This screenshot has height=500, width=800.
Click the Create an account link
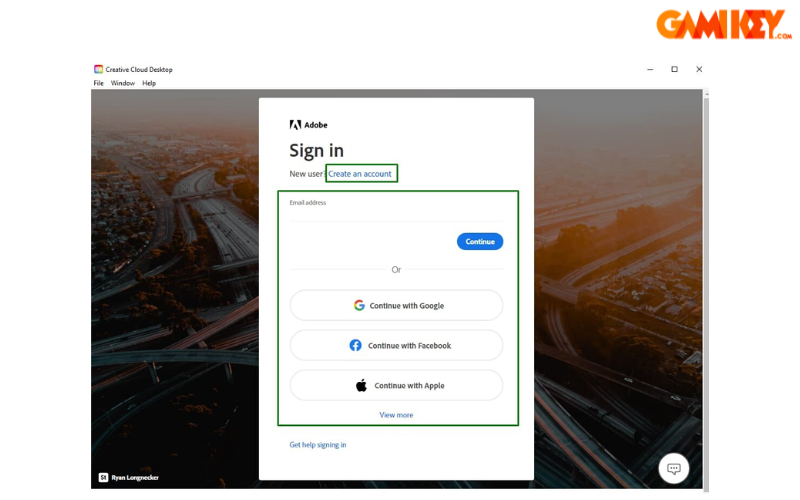(360, 174)
